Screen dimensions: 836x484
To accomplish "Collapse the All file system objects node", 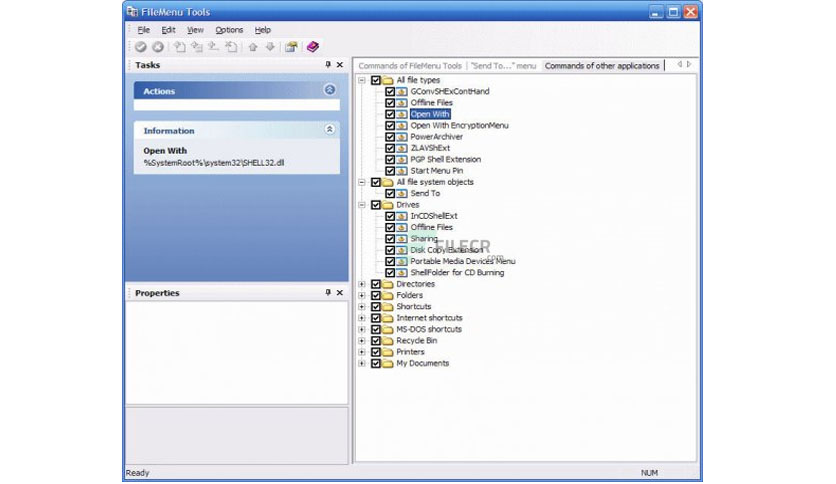I will click(362, 182).
